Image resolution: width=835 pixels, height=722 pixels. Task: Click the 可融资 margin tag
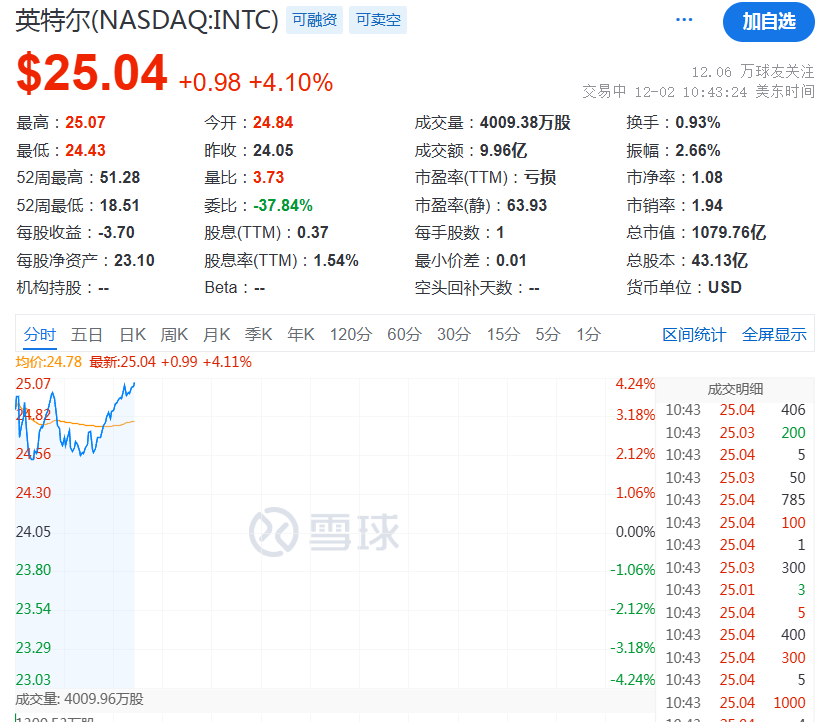click(x=315, y=20)
